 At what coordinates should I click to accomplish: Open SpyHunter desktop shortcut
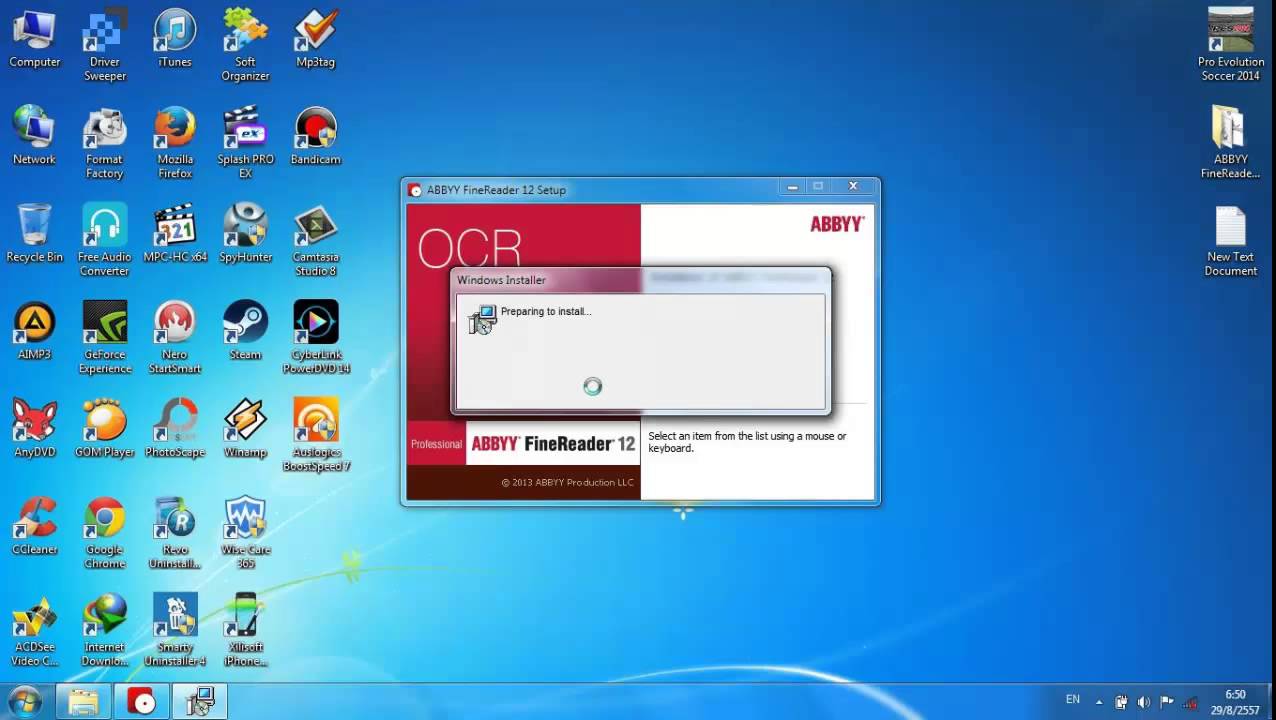point(245,234)
